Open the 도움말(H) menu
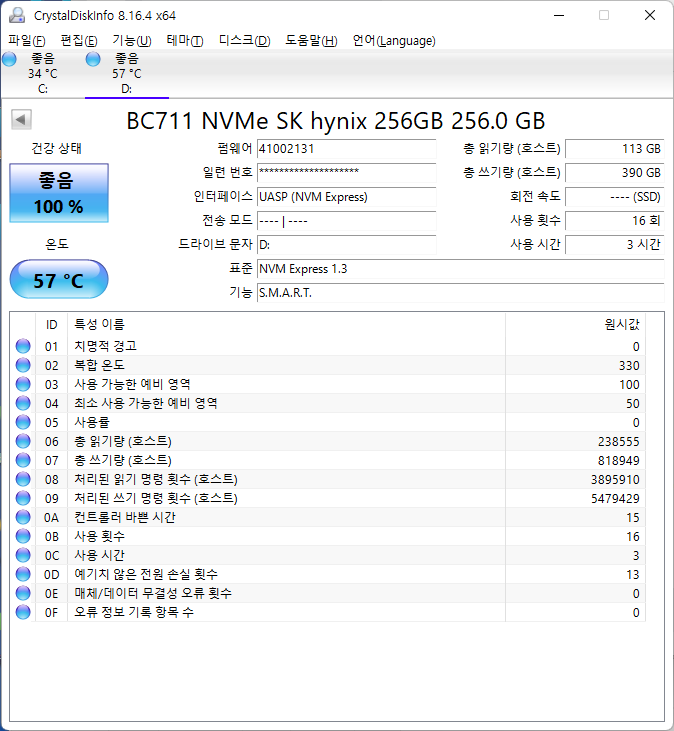 click(311, 41)
